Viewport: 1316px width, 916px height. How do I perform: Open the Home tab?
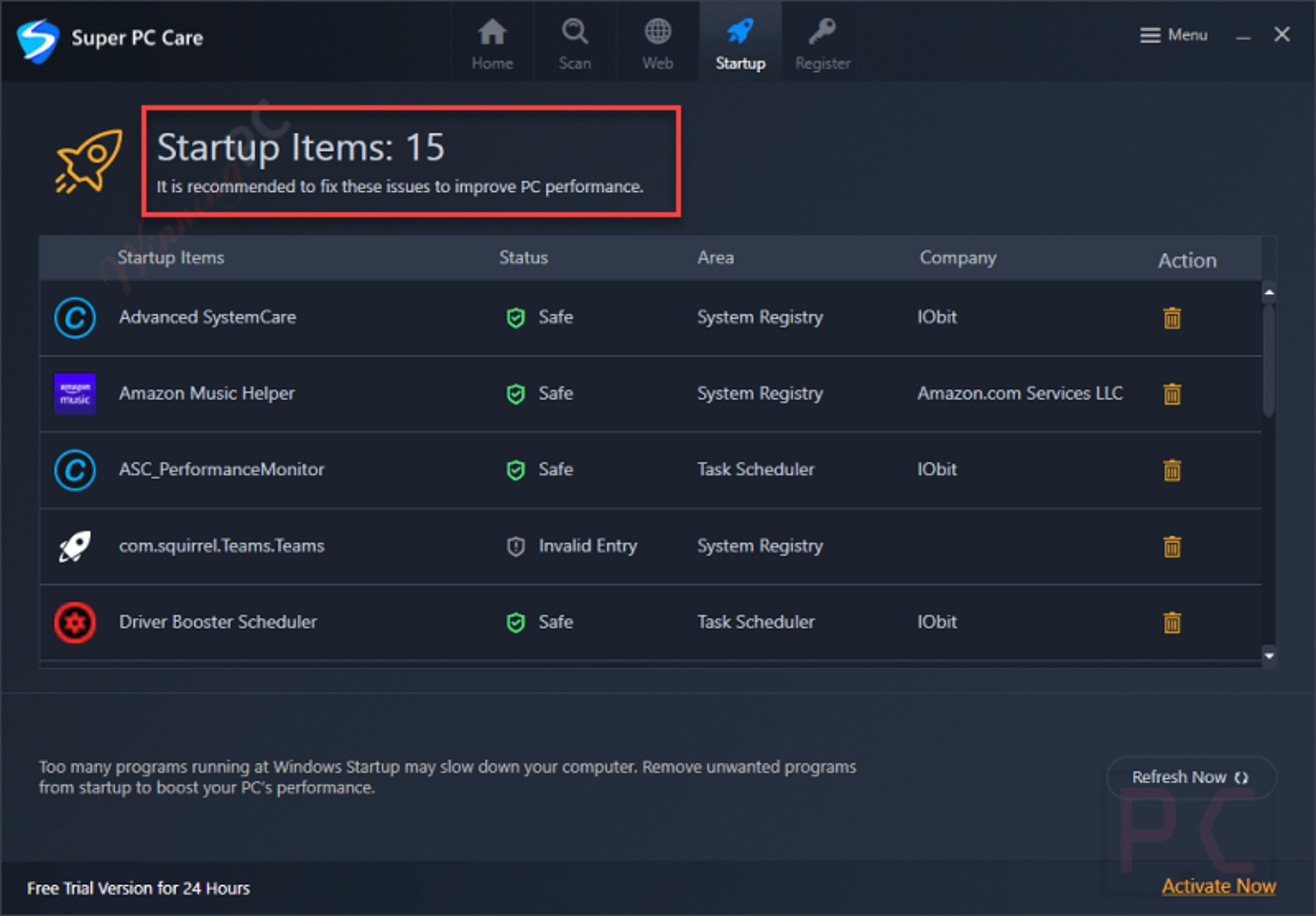point(493,43)
